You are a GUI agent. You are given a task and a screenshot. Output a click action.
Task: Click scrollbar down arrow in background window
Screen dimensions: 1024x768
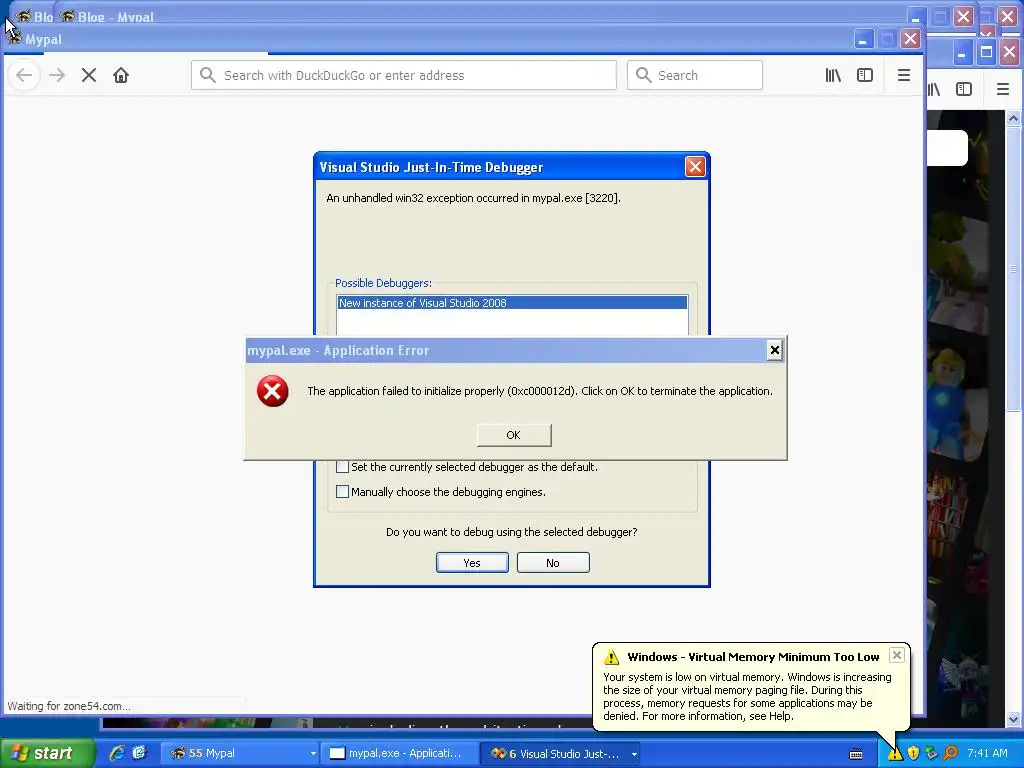(1014, 720)
